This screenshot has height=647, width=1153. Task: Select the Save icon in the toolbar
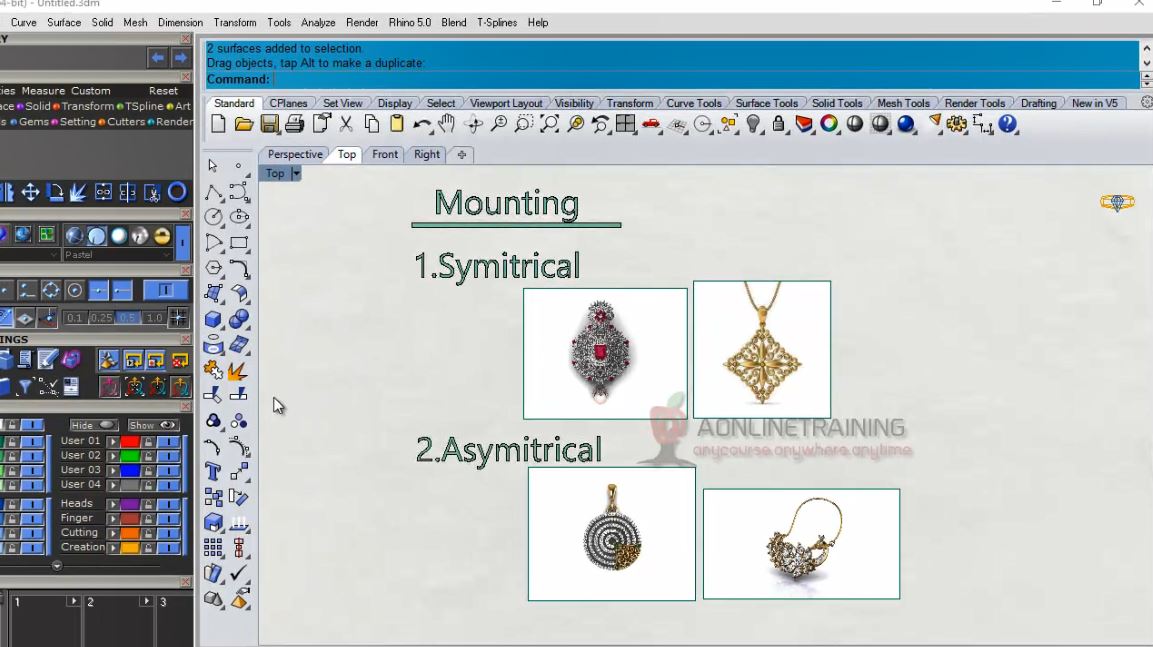268,124
